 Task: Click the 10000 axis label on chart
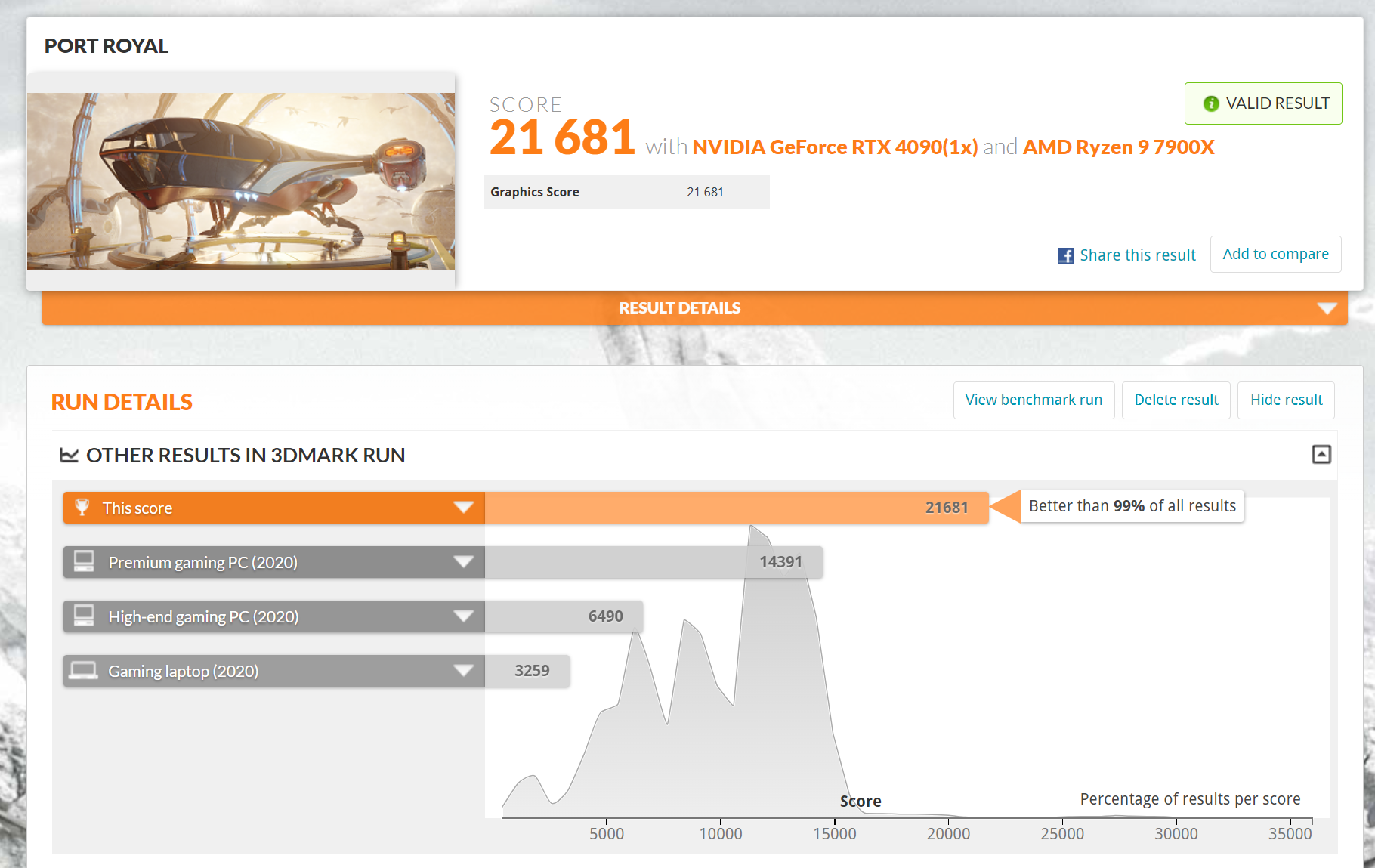[721, 834]
